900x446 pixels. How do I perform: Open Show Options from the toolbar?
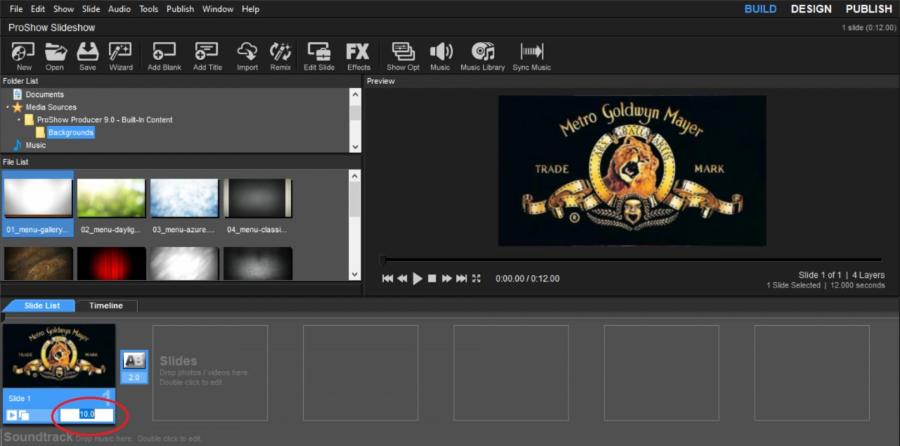point(403,56)
